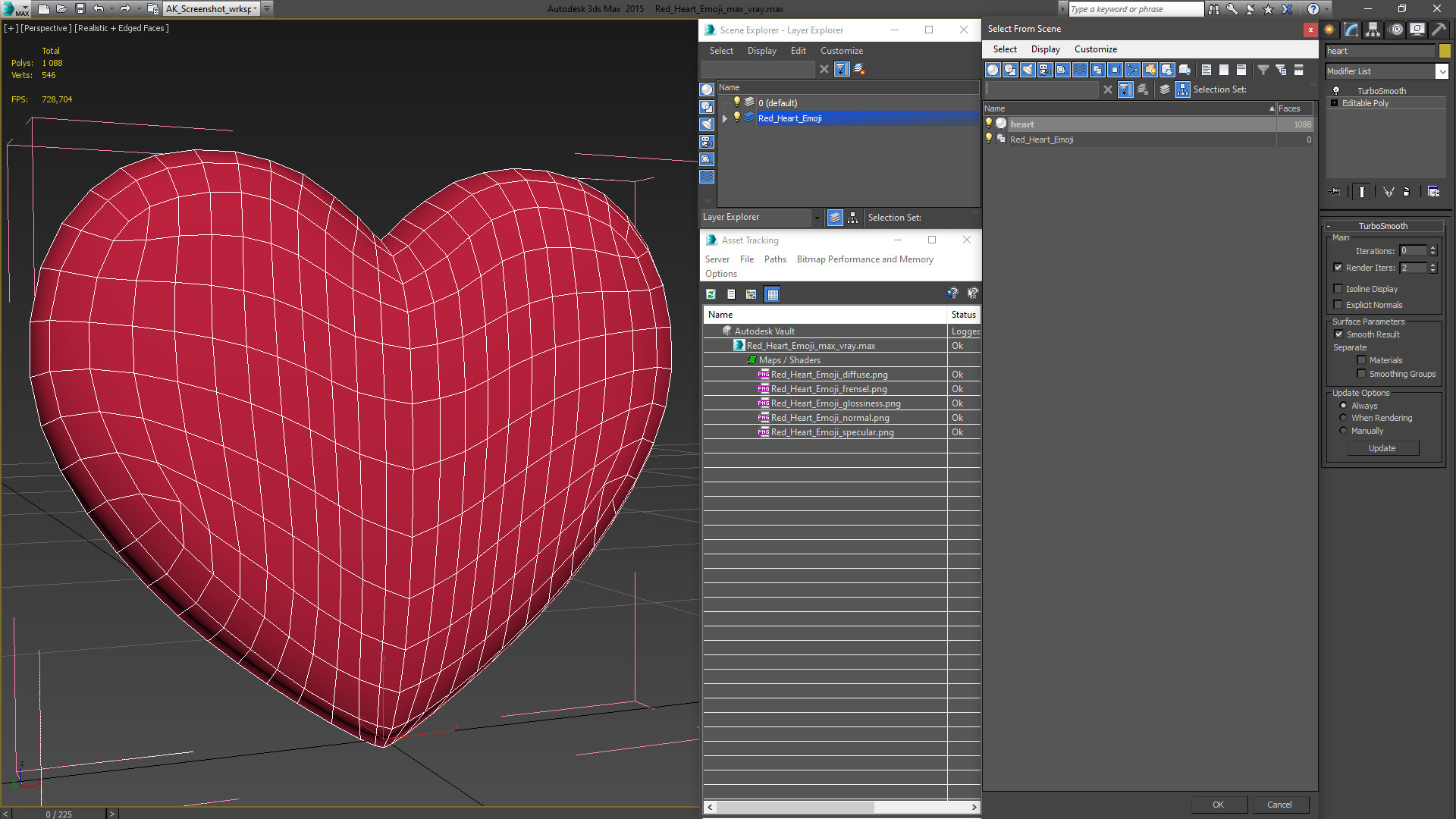Viewport: 1456px width, 819px height.
Task: Toggle lights filter in Select From Scene
Action: click(1028, 70)
